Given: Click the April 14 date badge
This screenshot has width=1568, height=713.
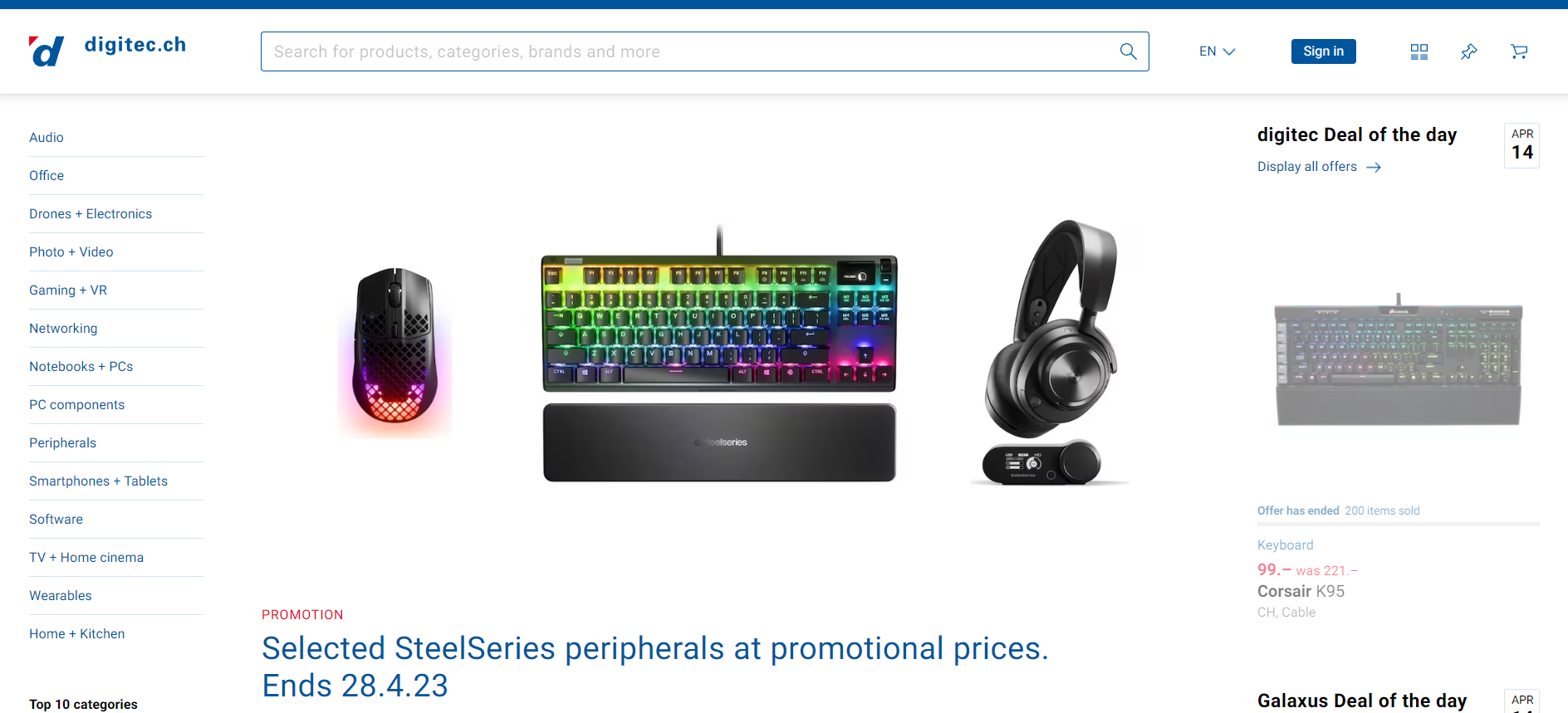Looking at the screenshot, I should pos(1521,145).
